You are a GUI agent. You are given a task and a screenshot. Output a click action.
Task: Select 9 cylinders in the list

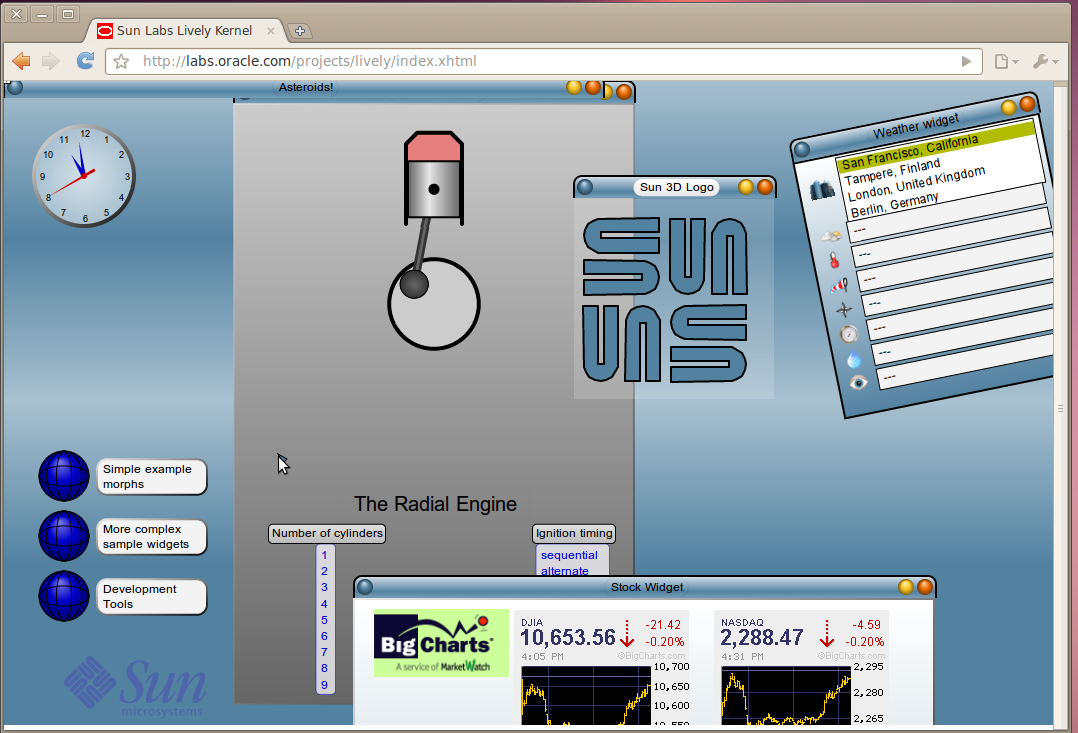324,685
